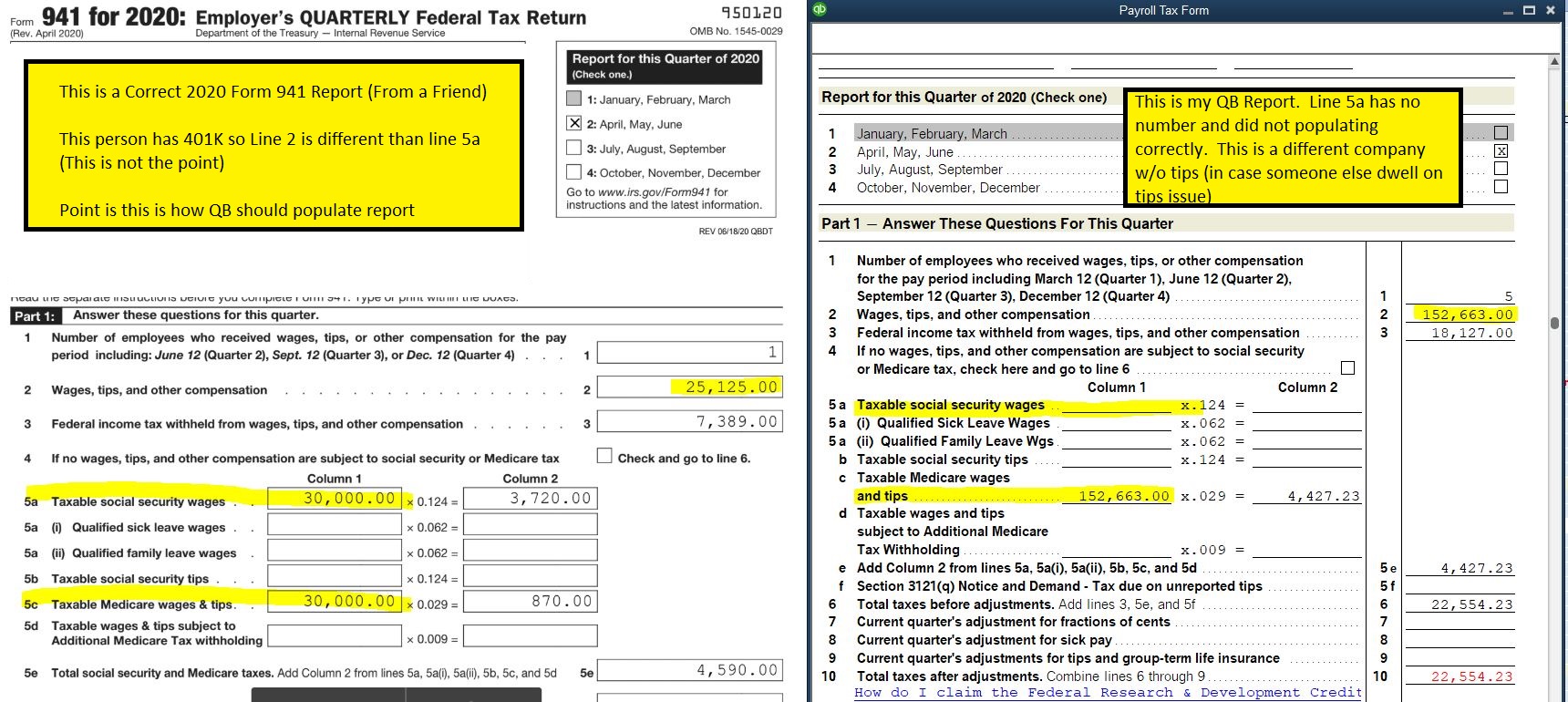Click the line 9 tips adjustment field in QuickBooks
Screen dimensions: 1568x702
point(1460,658)
